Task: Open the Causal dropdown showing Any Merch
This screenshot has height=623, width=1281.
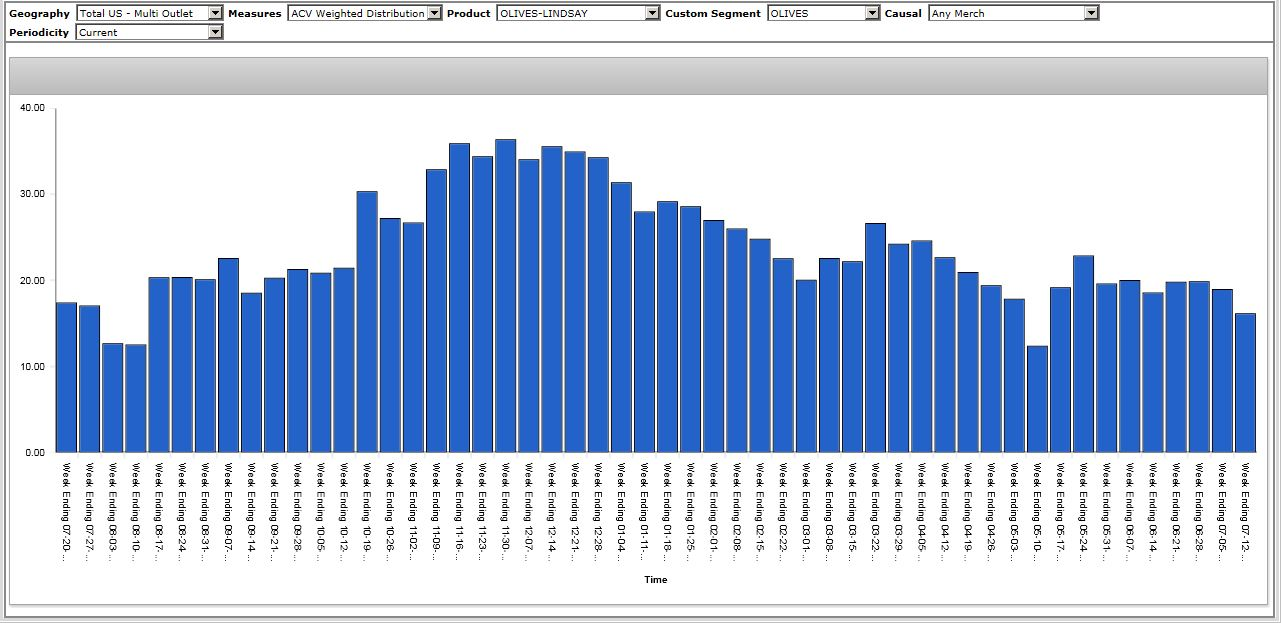Action: tap(1091, 13)
